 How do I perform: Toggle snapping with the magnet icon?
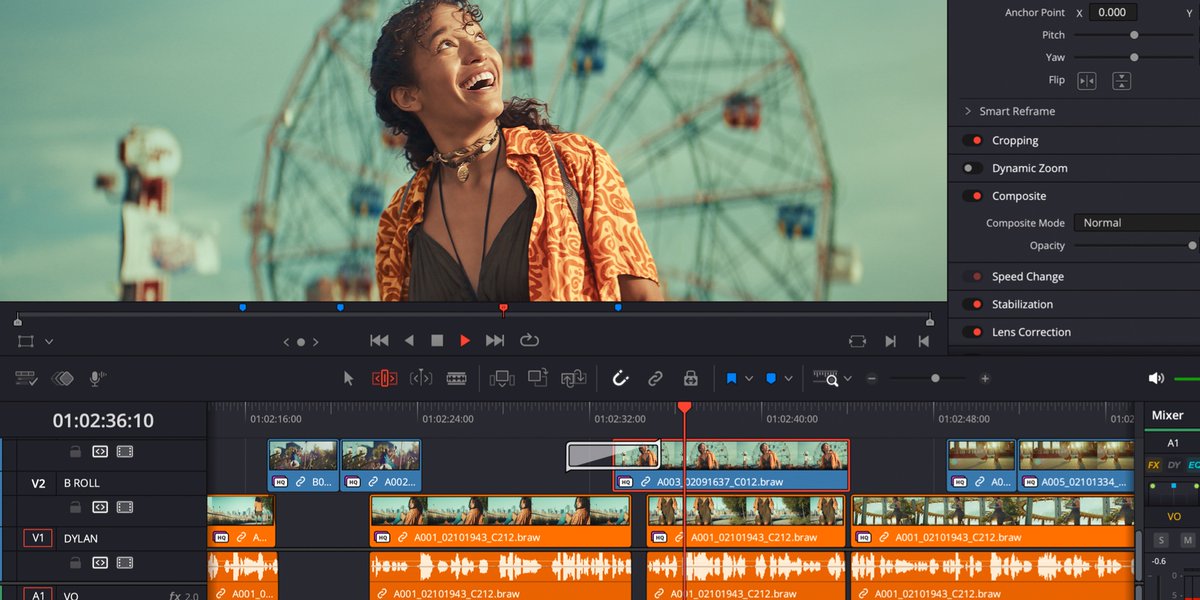621,378
